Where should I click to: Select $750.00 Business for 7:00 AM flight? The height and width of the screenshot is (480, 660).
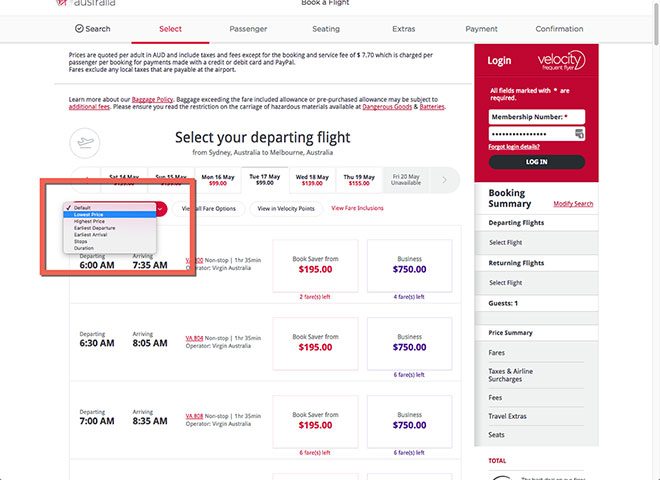point(410,421)
